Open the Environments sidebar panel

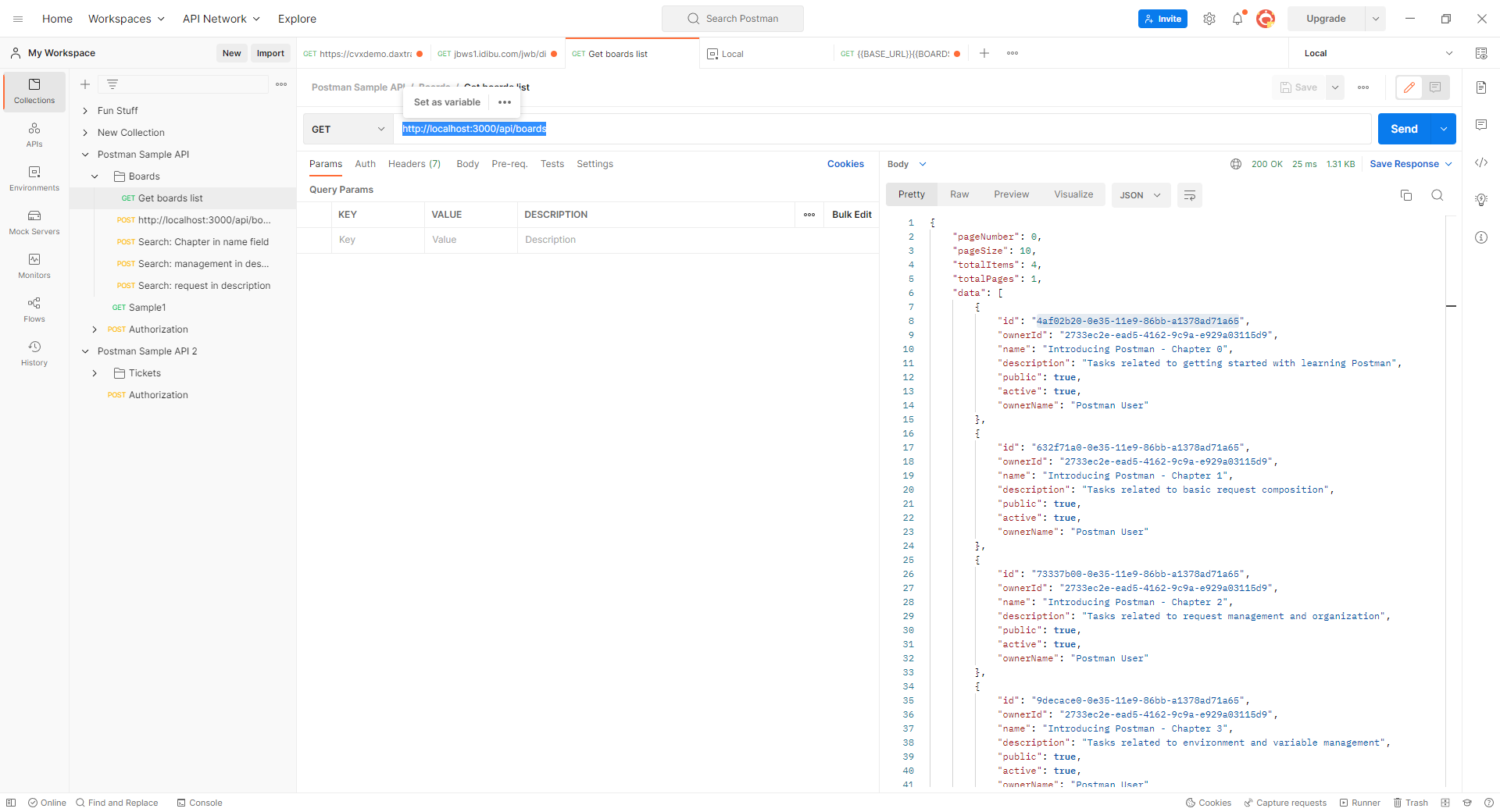coord(34,179)
